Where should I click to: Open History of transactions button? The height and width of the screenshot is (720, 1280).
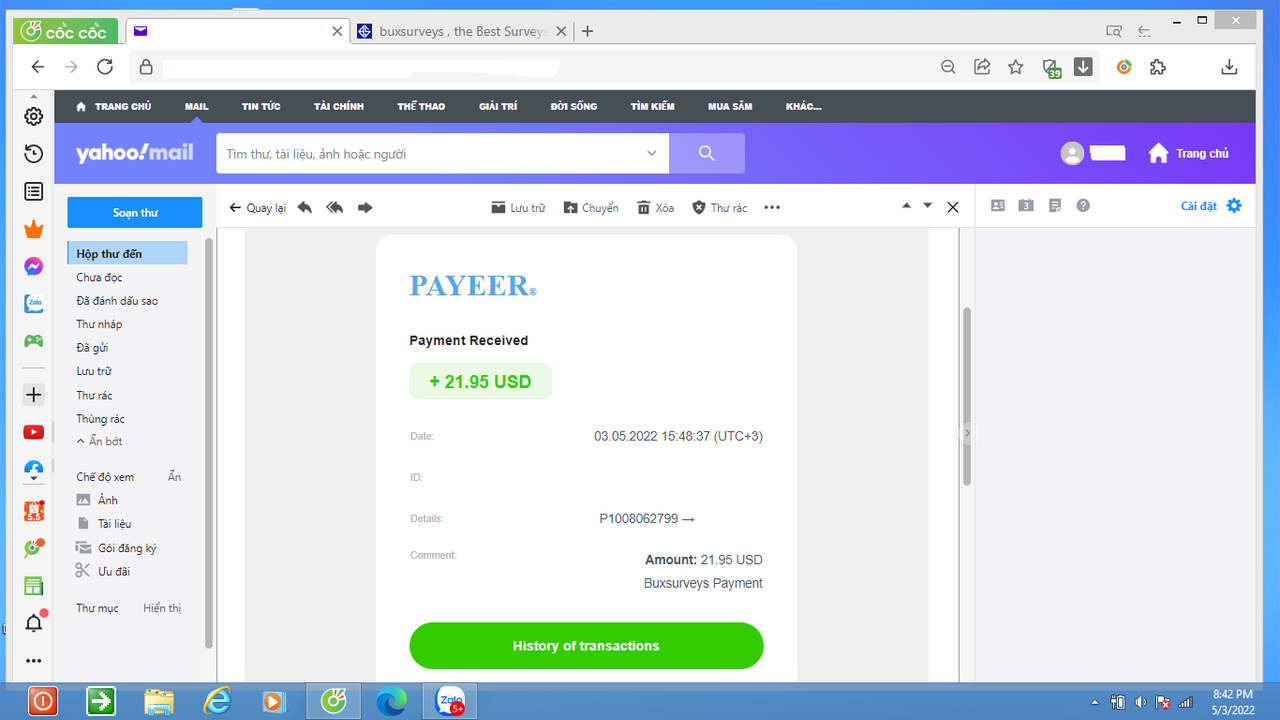[586, 646]
